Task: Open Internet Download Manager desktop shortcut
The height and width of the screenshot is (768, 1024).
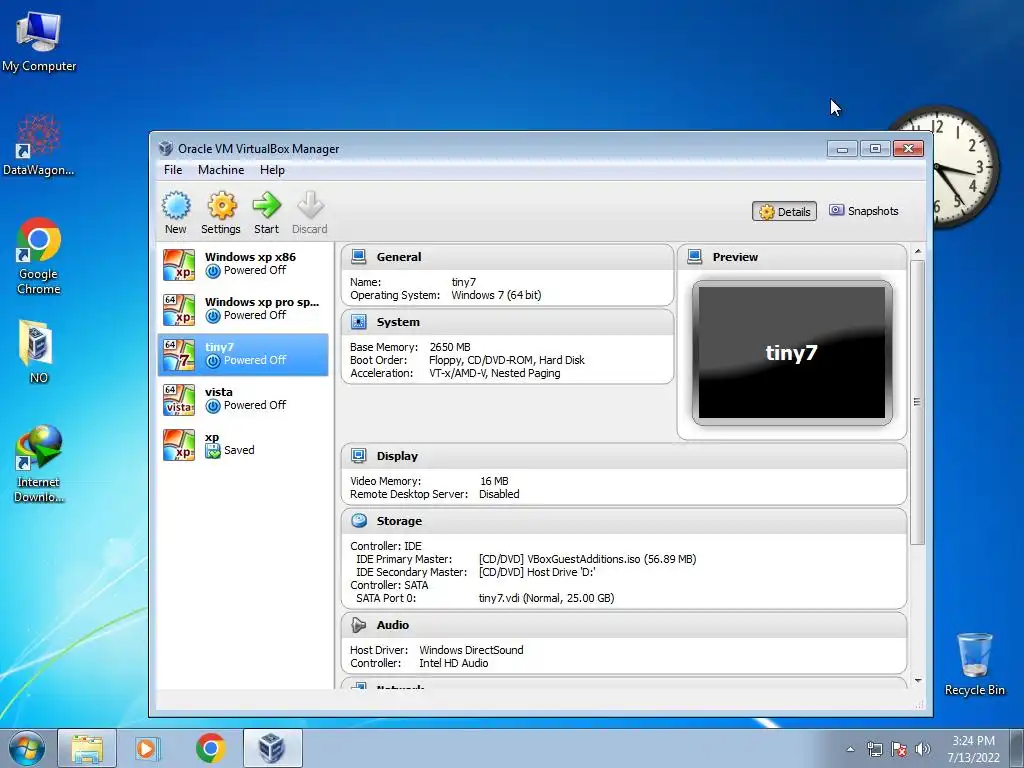Action: click(39, 463)
